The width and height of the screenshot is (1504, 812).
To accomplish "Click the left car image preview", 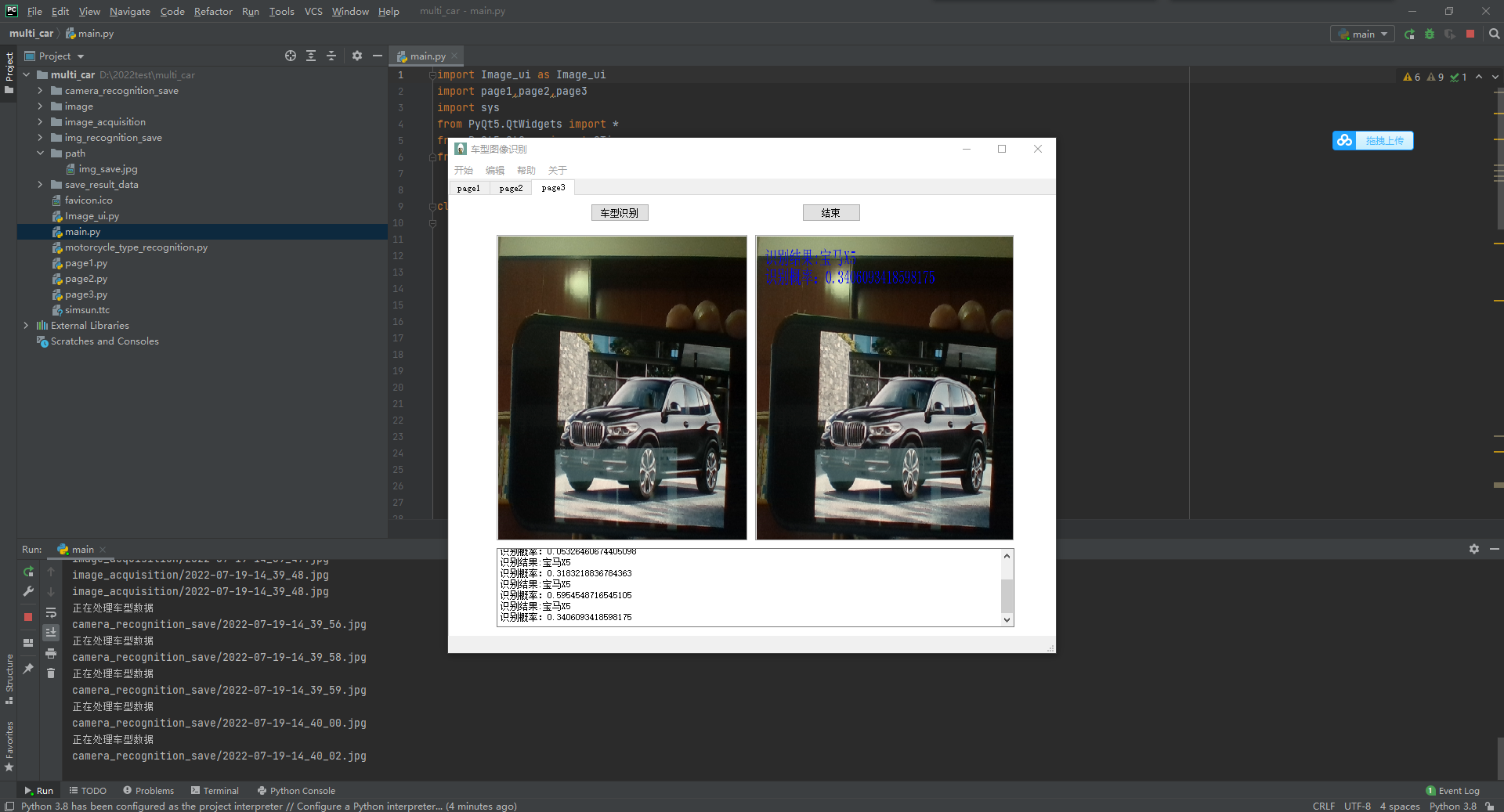I will click(x=622, y=388).
